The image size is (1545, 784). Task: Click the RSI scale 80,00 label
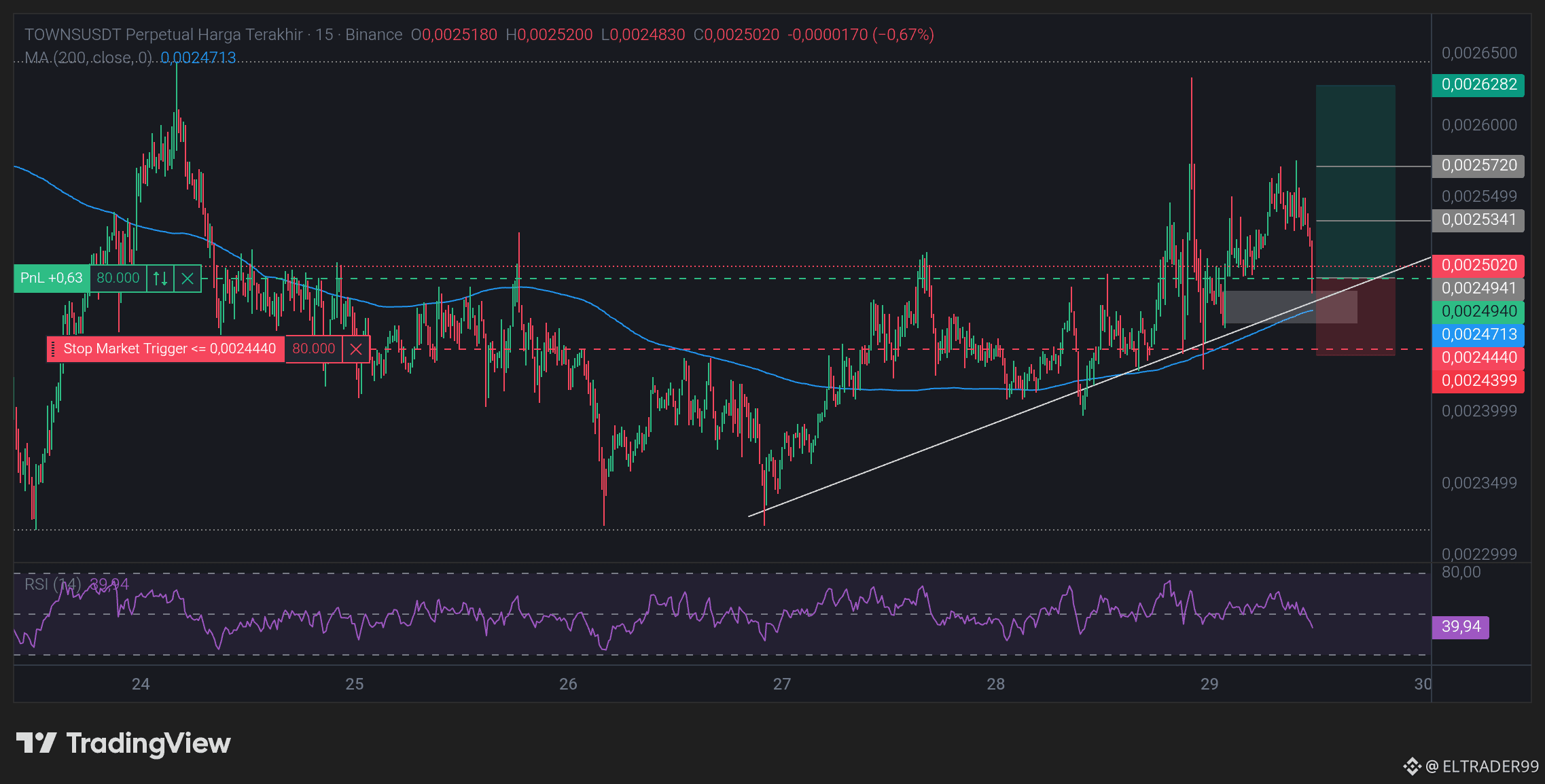tap(1461, 572)
